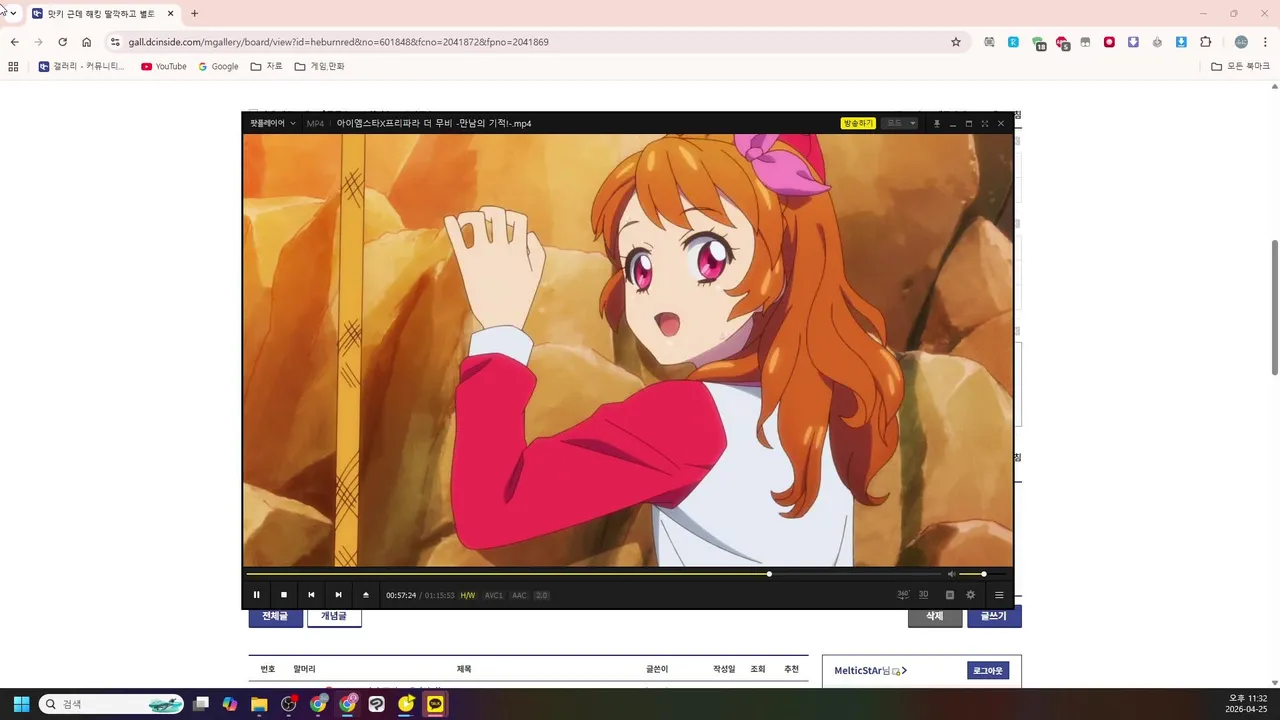Switch the player to fullscreen mode
This screenshot has height=720, width=1280.
(x=985, y=123)
